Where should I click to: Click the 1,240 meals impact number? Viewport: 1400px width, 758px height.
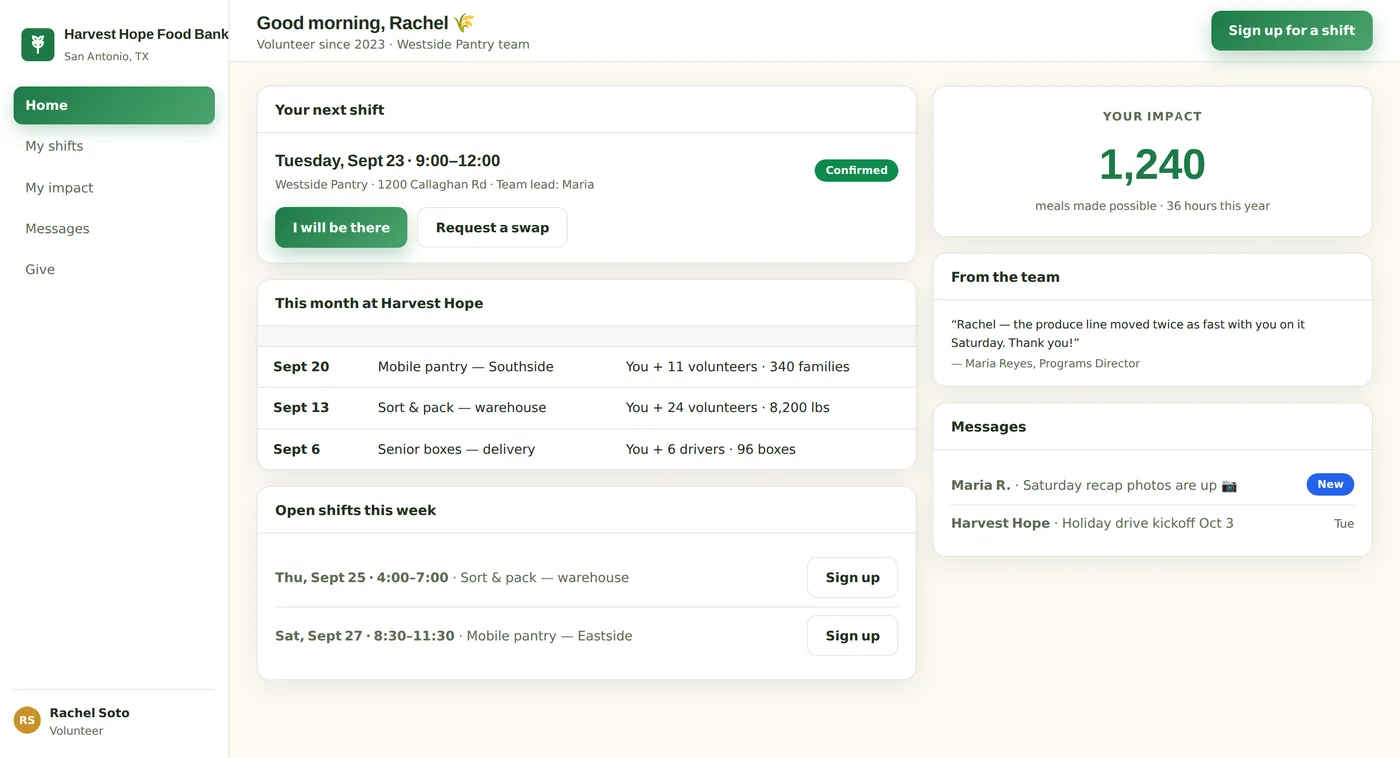[x=1152, y=164]
